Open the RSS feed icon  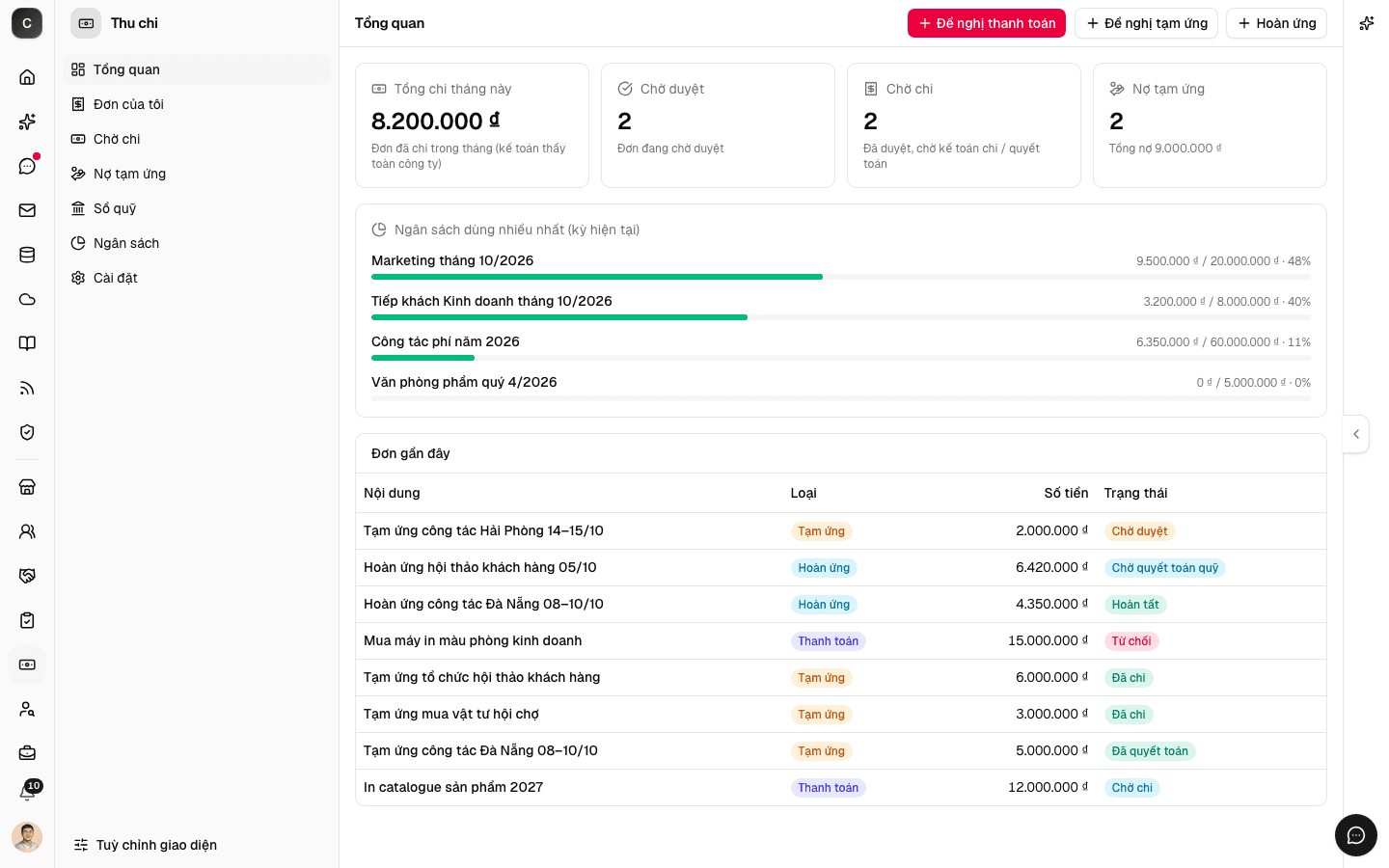(x=27, y=388)
